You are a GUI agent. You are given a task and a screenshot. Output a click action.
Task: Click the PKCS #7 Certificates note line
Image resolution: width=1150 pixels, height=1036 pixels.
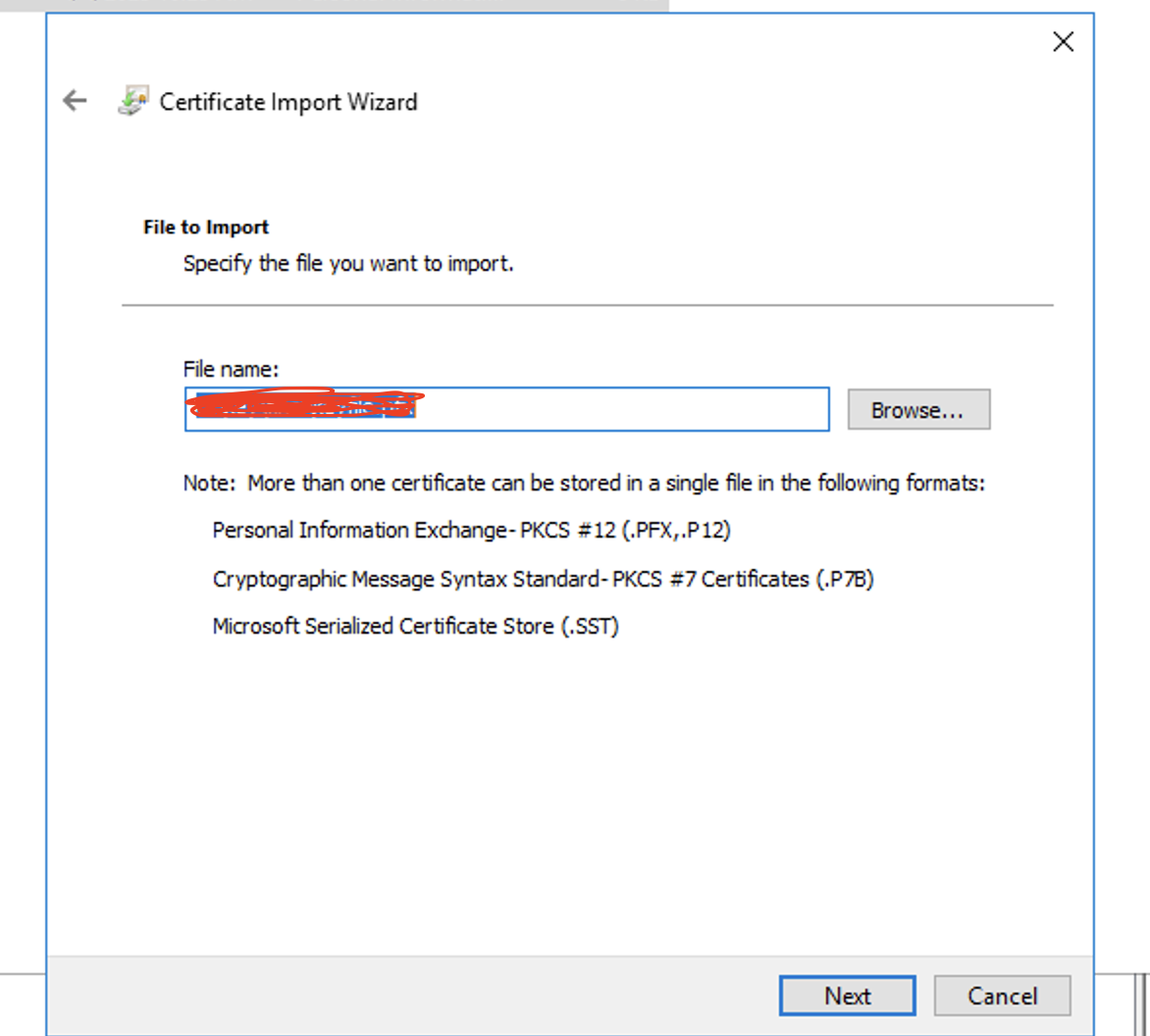544,579
